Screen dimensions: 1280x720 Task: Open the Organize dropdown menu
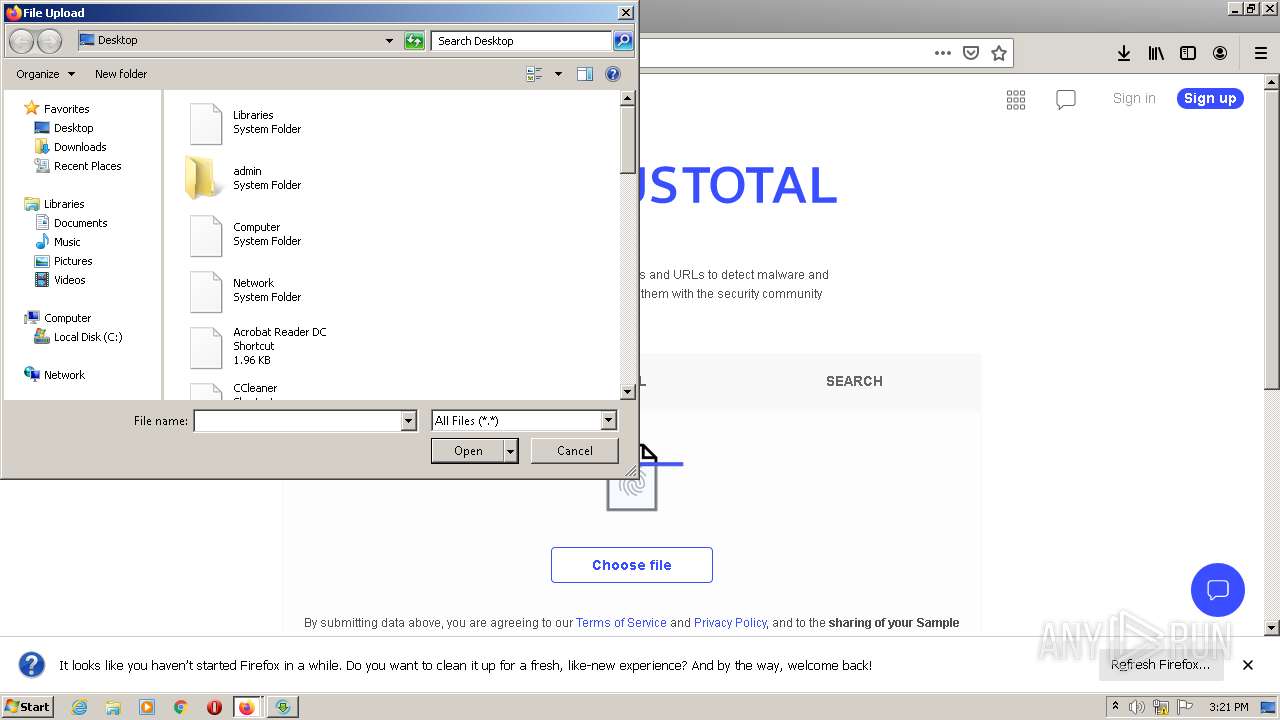click(45, 74)
